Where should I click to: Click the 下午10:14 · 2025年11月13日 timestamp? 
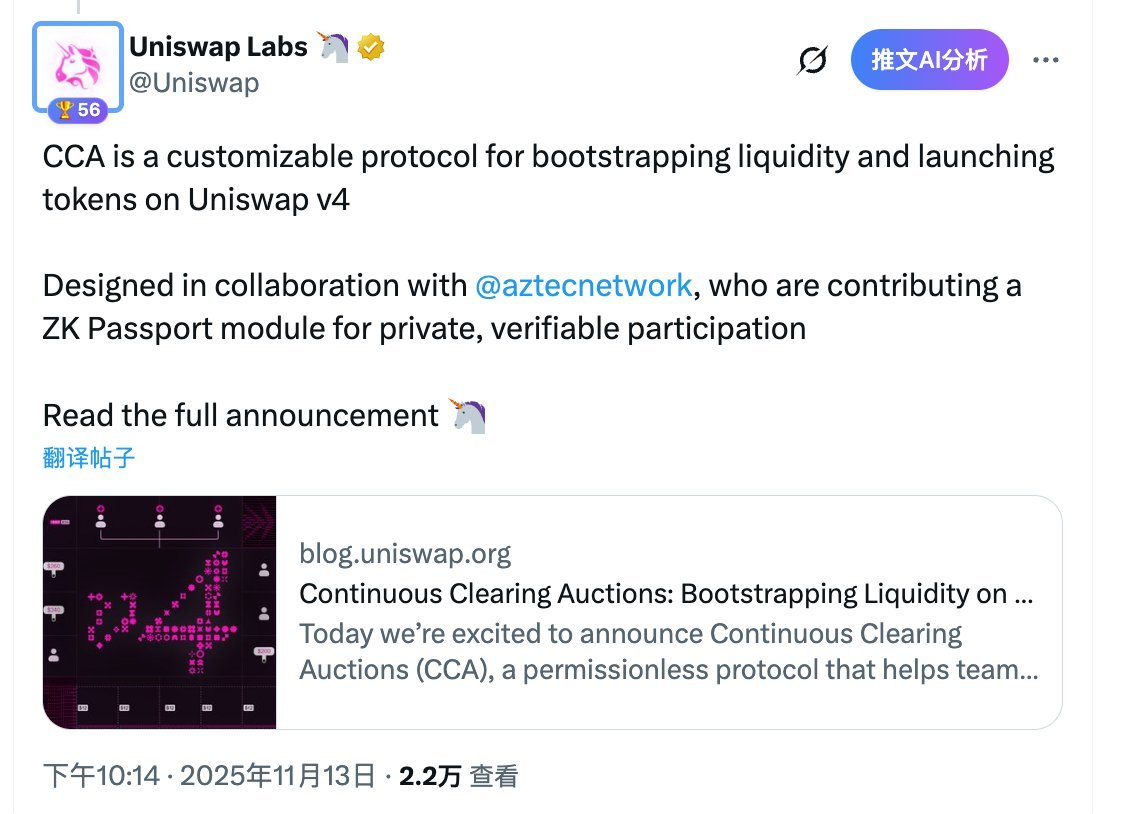[x=209, y=776]
